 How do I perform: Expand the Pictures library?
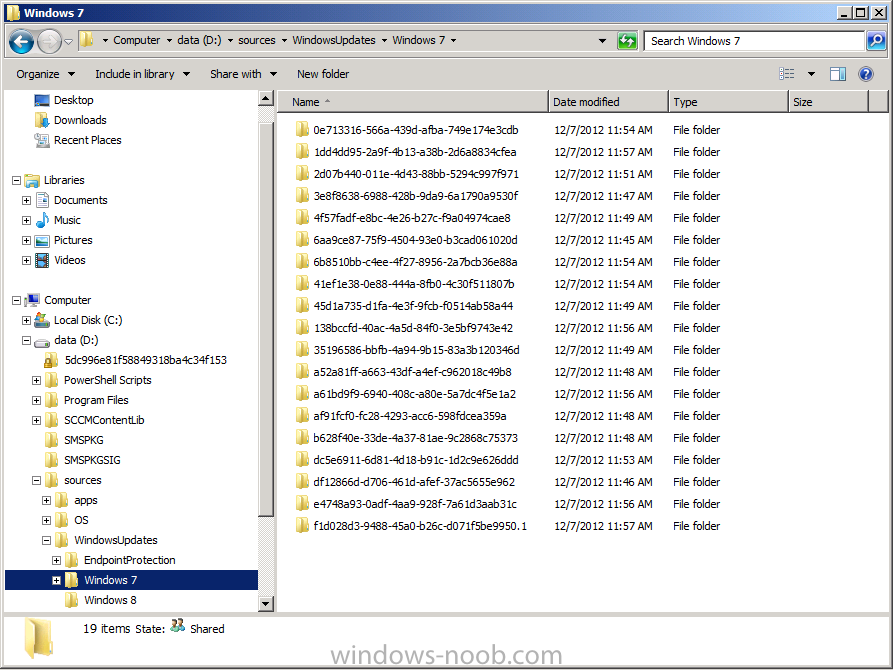(26, 240)
